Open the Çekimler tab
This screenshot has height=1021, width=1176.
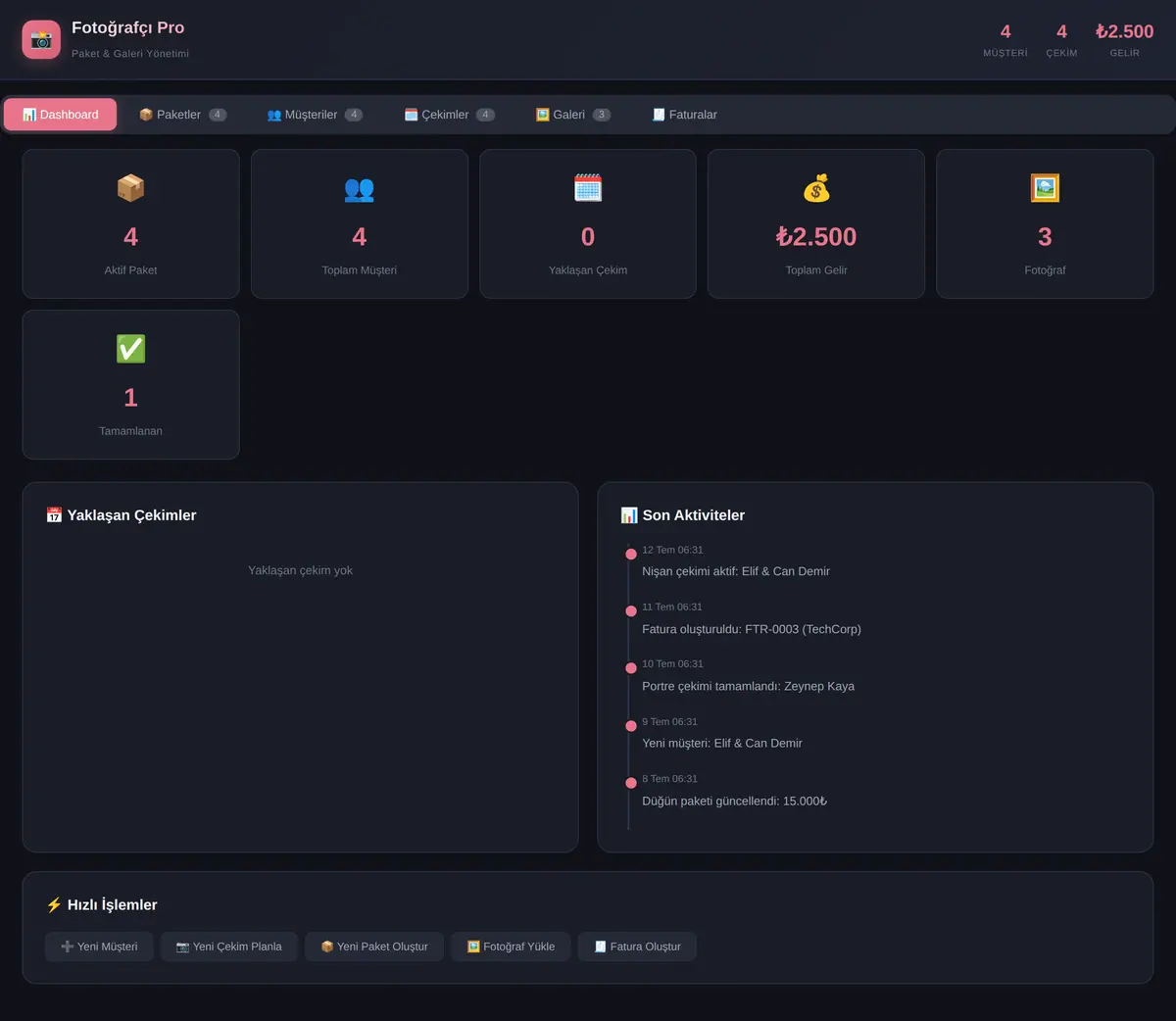[450, 115]
